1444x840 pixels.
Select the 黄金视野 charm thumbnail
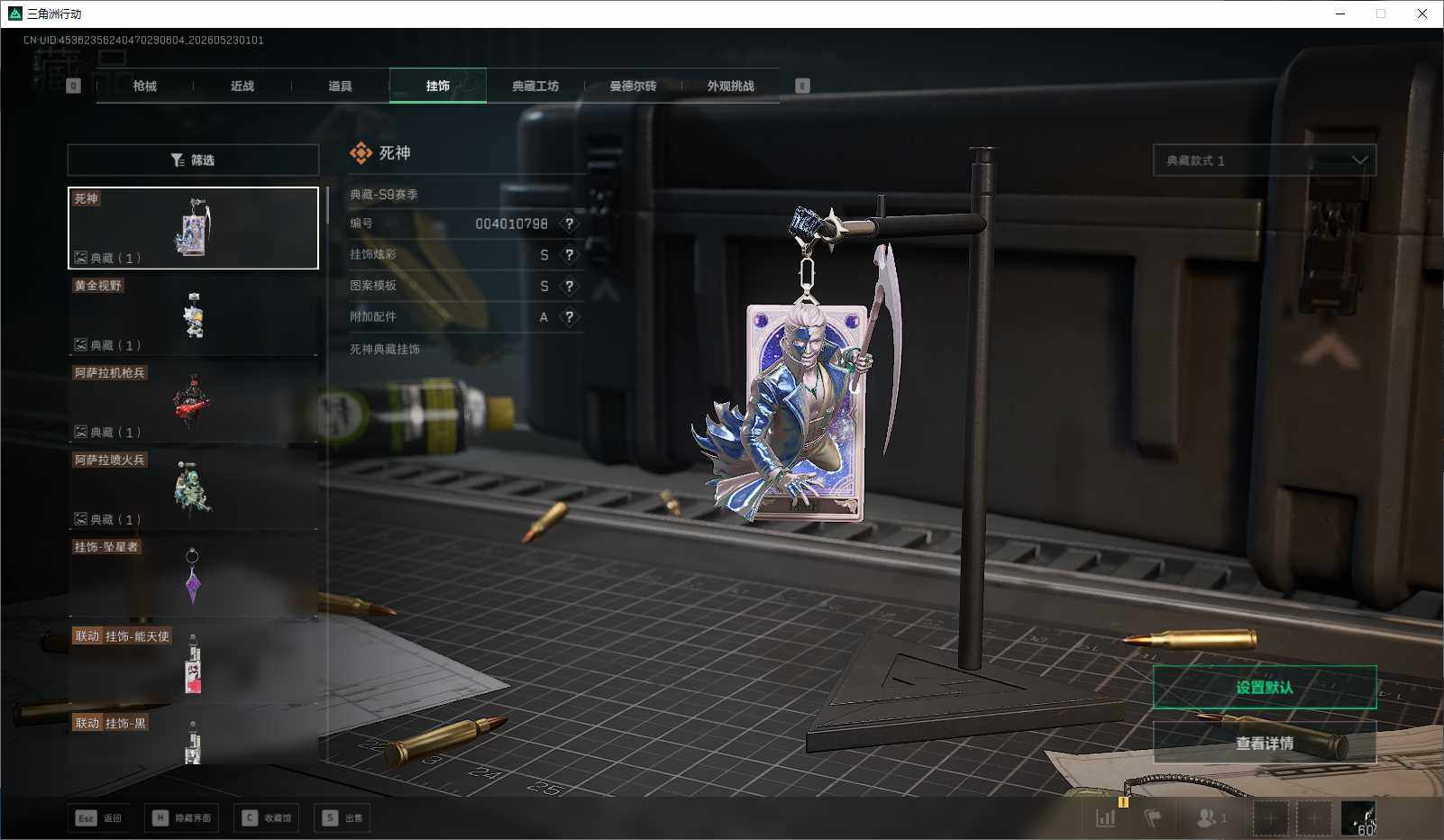coord(193,315)
